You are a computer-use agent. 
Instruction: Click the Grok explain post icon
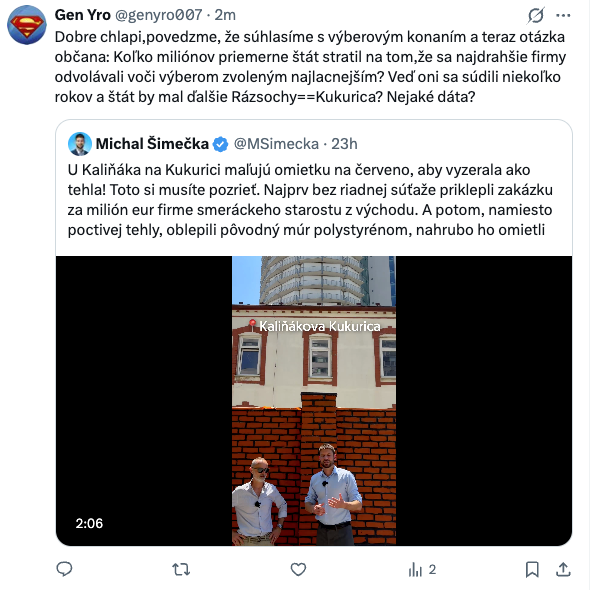tap(536, 16)
